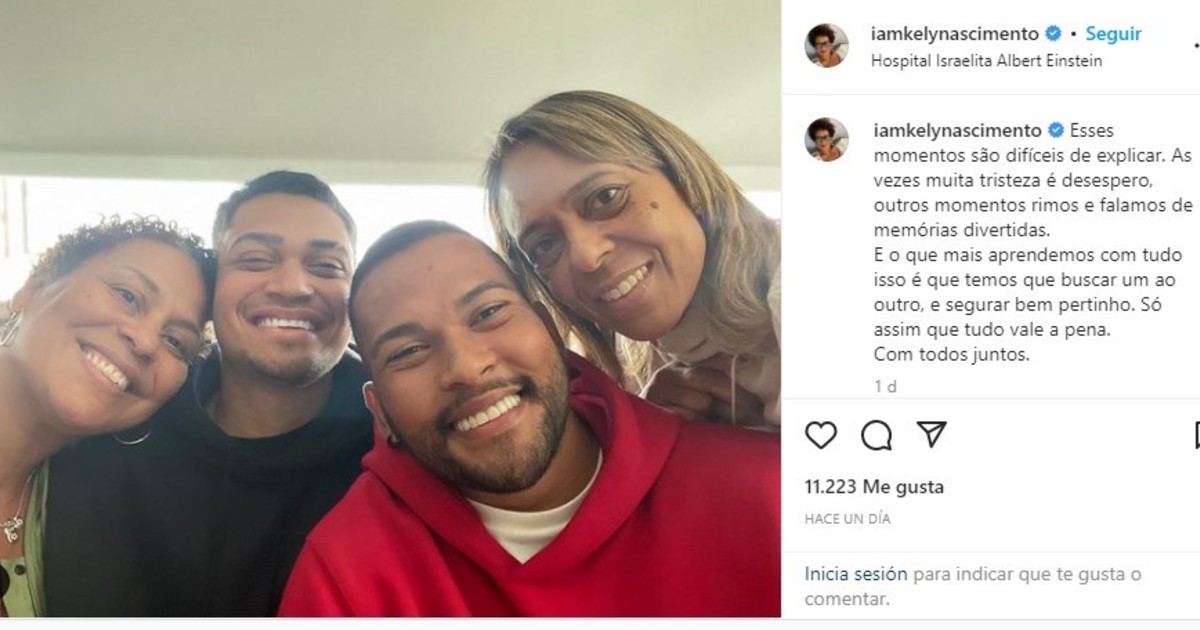1200x630 pixels.
Task: Open iamkelynascimento username in caption
Action: [x=958, y=130]
